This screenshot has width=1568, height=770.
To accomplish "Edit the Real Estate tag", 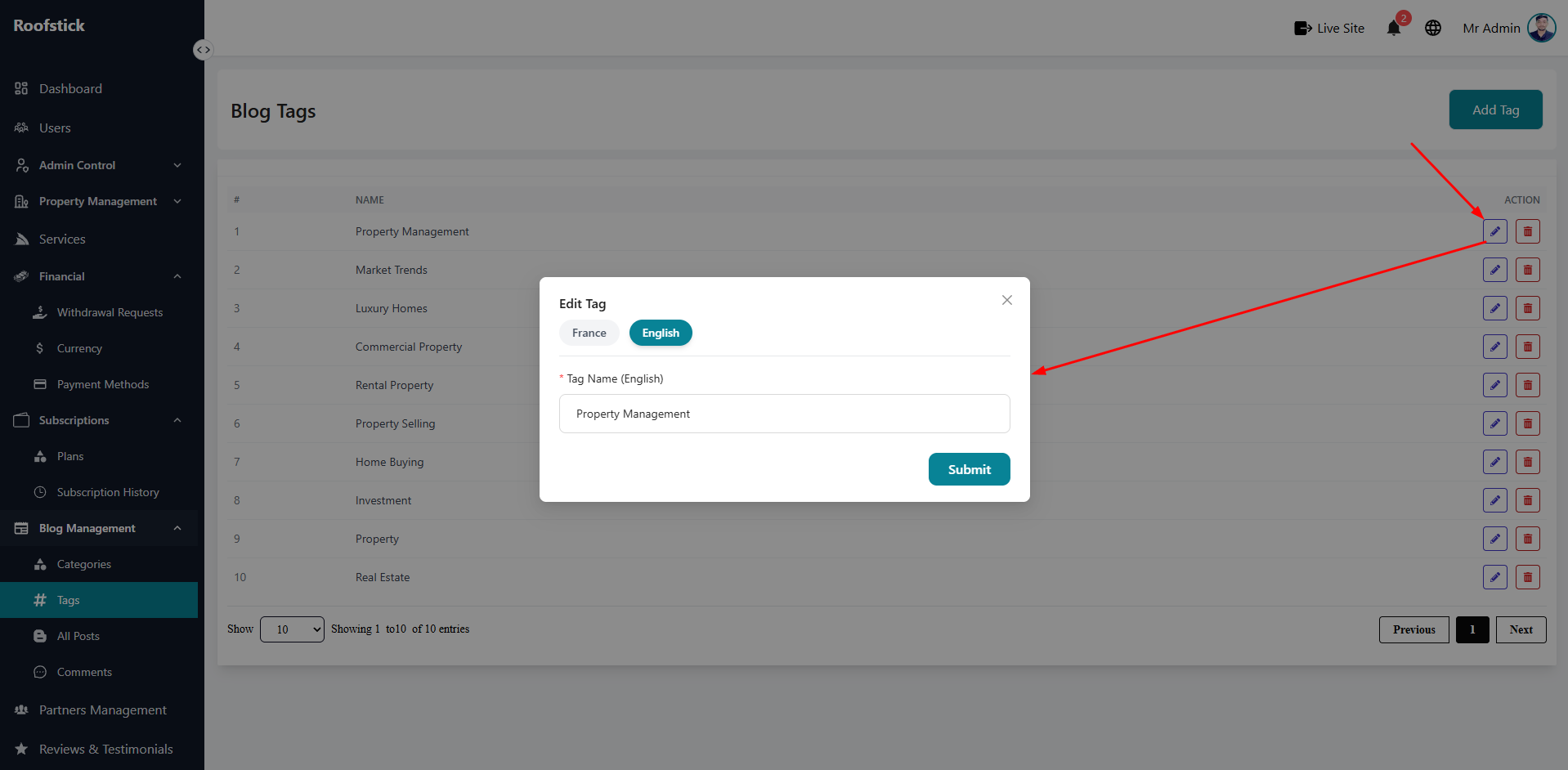I will 1494,577.
